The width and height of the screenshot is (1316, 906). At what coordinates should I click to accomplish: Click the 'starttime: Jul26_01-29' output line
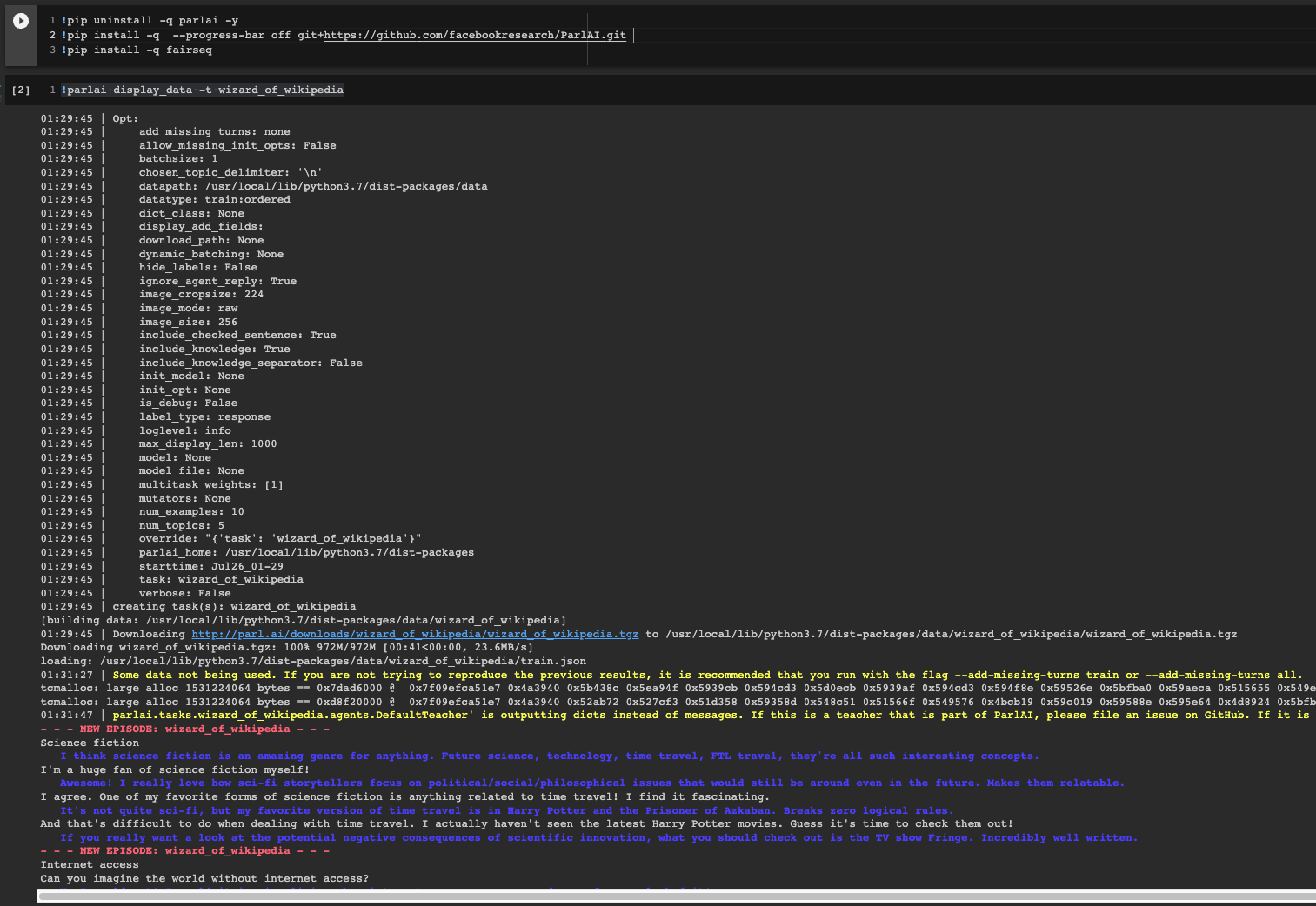pyautogui.click(x=211, y=566)
